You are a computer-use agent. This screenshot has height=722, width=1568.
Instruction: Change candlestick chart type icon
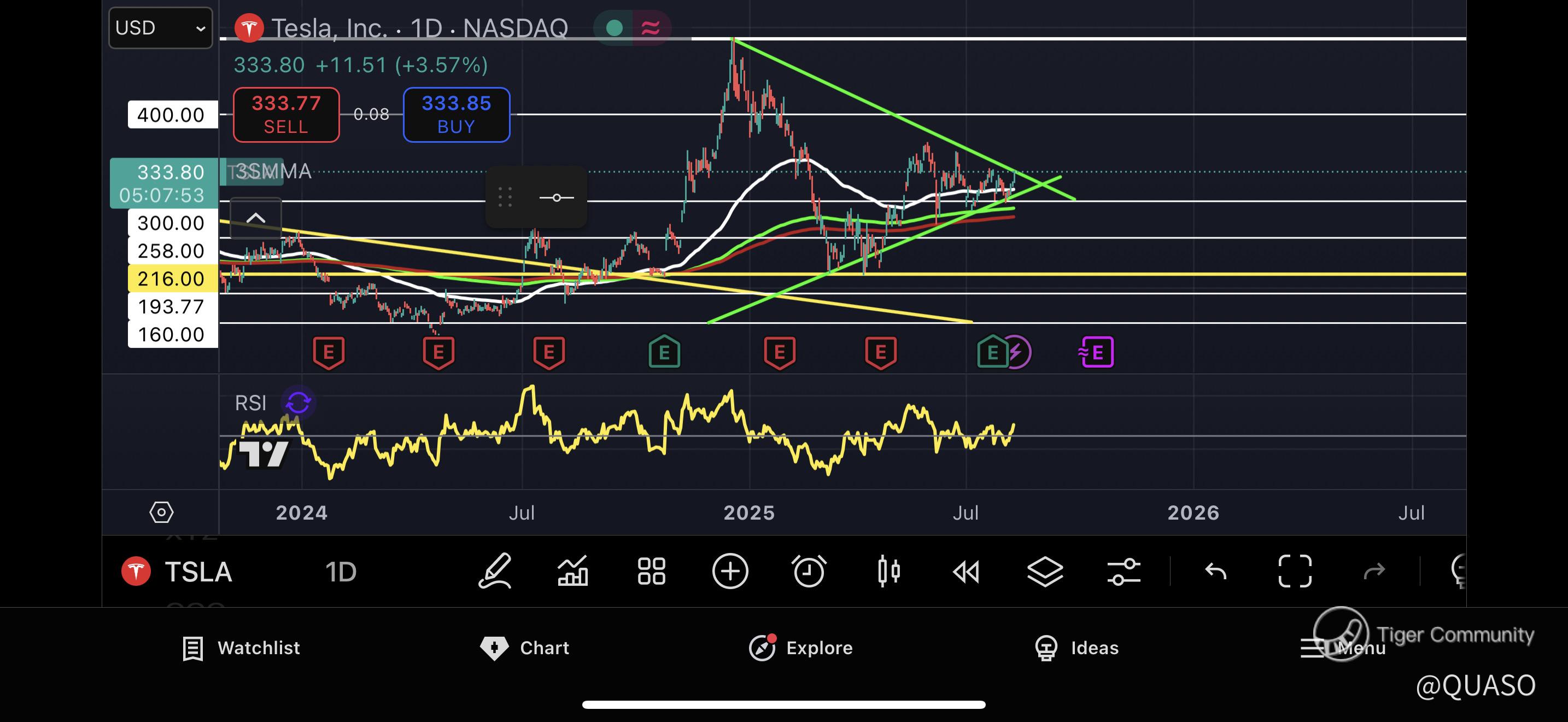pos(888,571)
